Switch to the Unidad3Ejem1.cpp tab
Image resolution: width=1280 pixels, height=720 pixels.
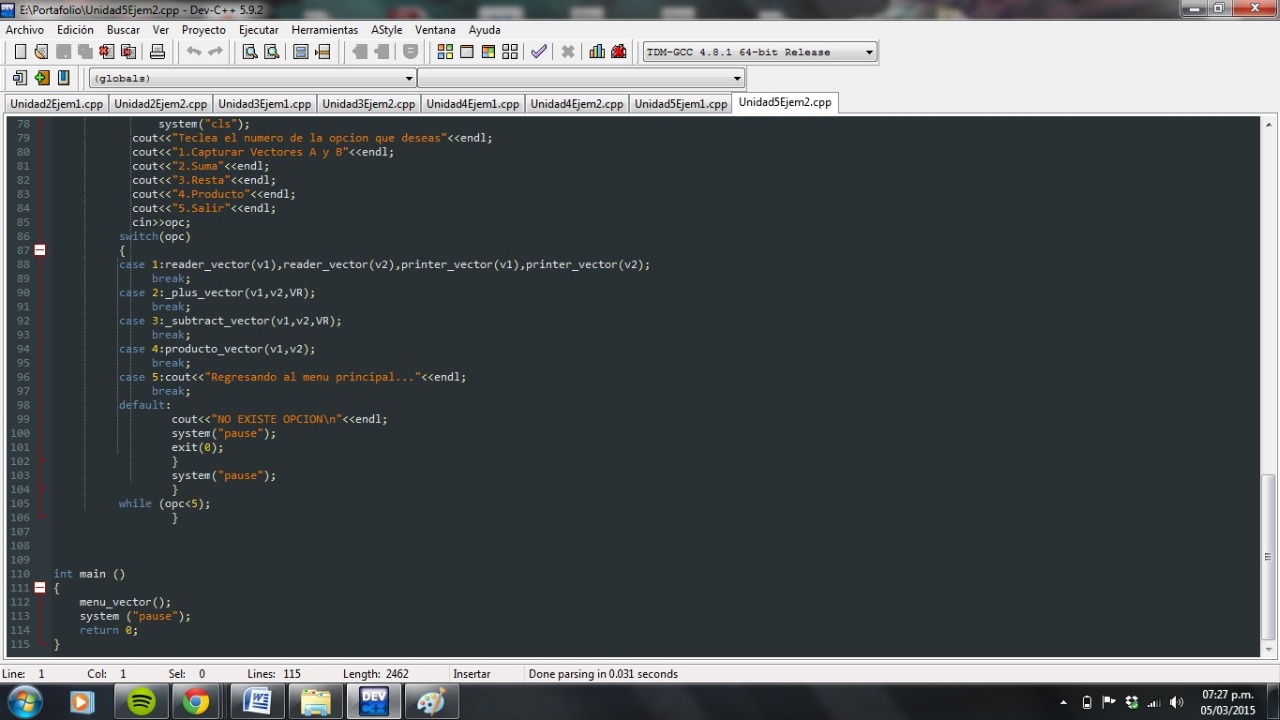(x=264, y=104)
